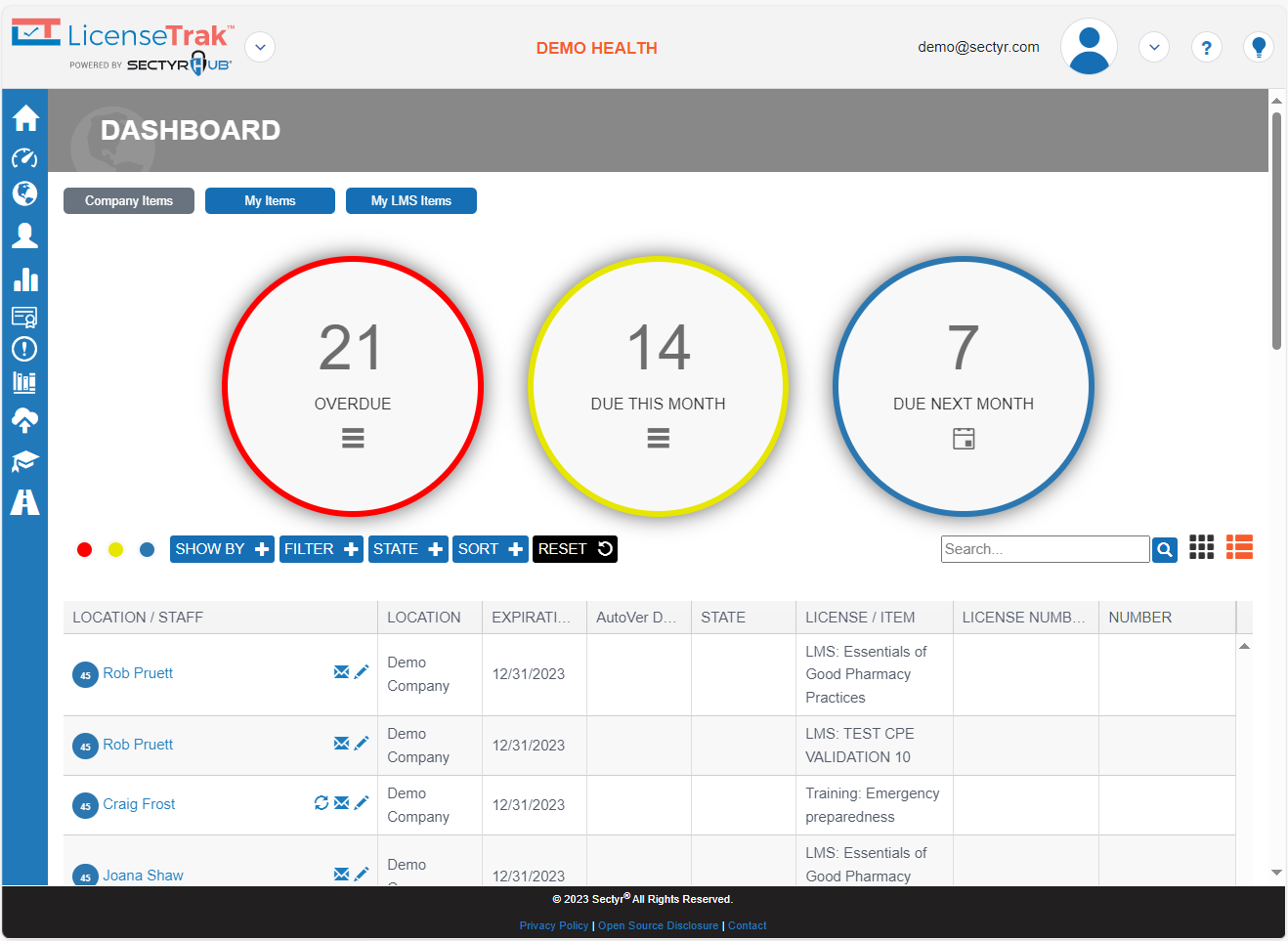
Task: Expand dropdown next to LicenseTrak logo
Action: [x=260, y=47]
